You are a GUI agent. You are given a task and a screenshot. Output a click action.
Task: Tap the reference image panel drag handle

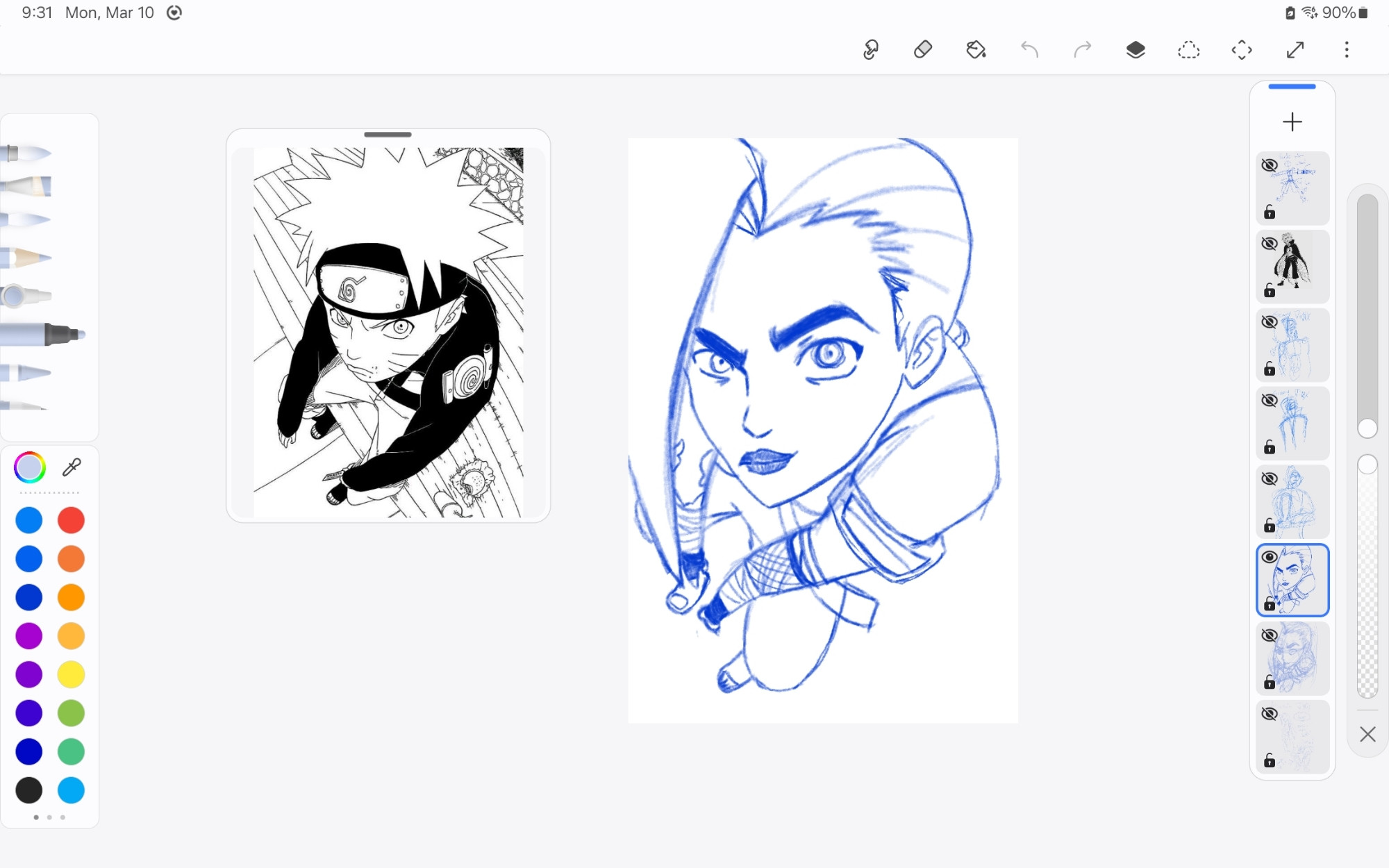pos(388,135)
